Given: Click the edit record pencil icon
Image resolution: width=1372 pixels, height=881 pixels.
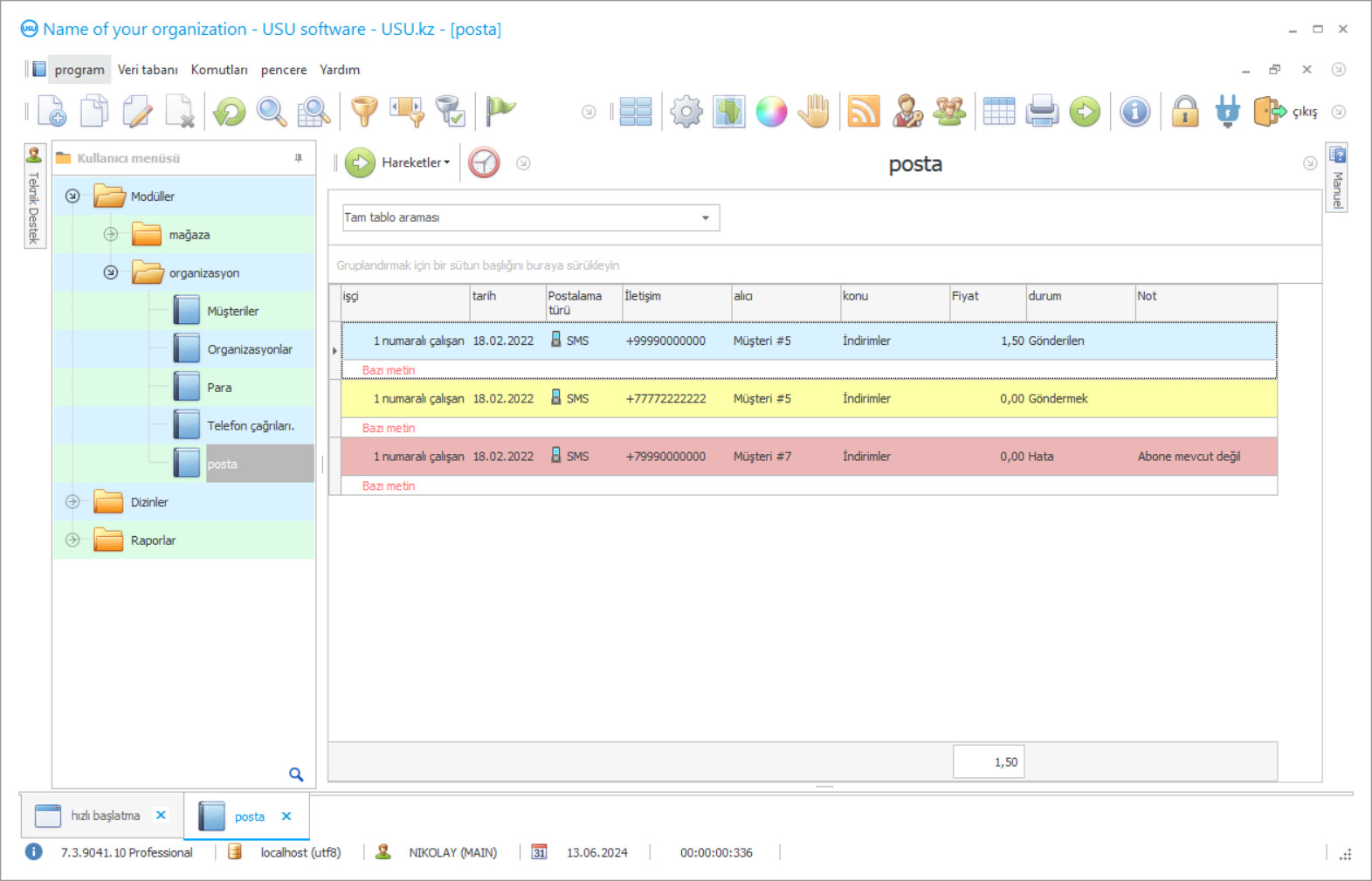Looking at the screenshot, I should (x=137, y=112).
